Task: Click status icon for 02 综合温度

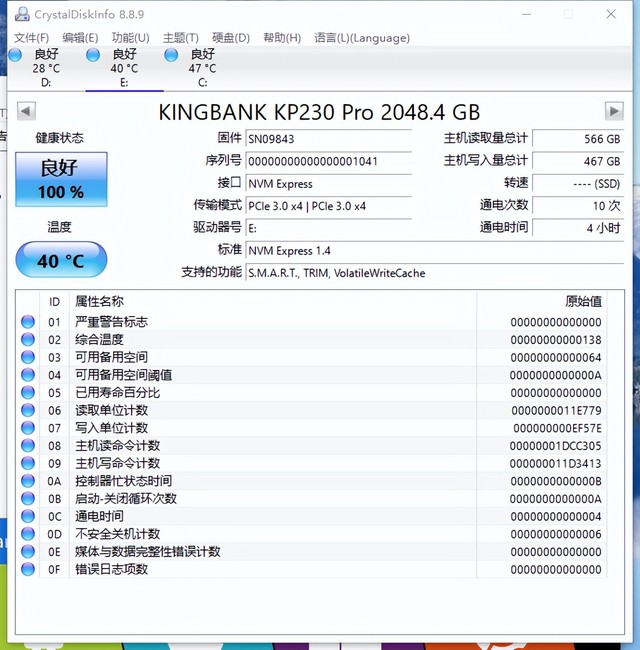Action: click(x=28, y=340)
